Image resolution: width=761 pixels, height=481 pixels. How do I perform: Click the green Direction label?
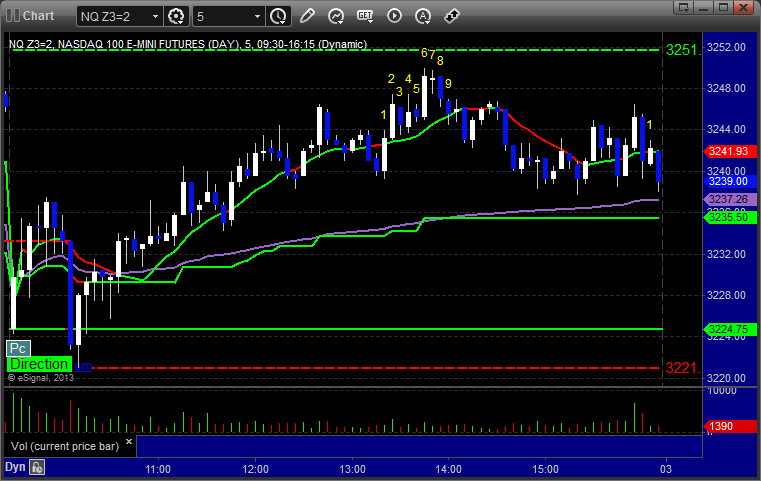39,364
